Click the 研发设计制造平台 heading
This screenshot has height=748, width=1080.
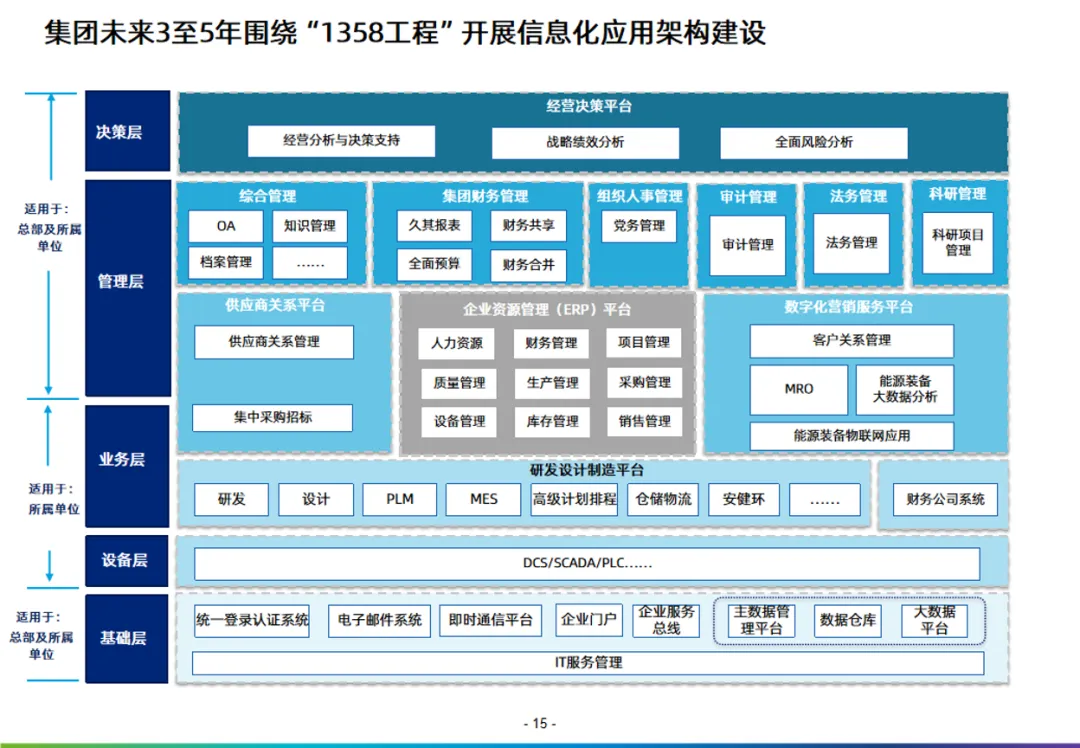click(587, 470)
